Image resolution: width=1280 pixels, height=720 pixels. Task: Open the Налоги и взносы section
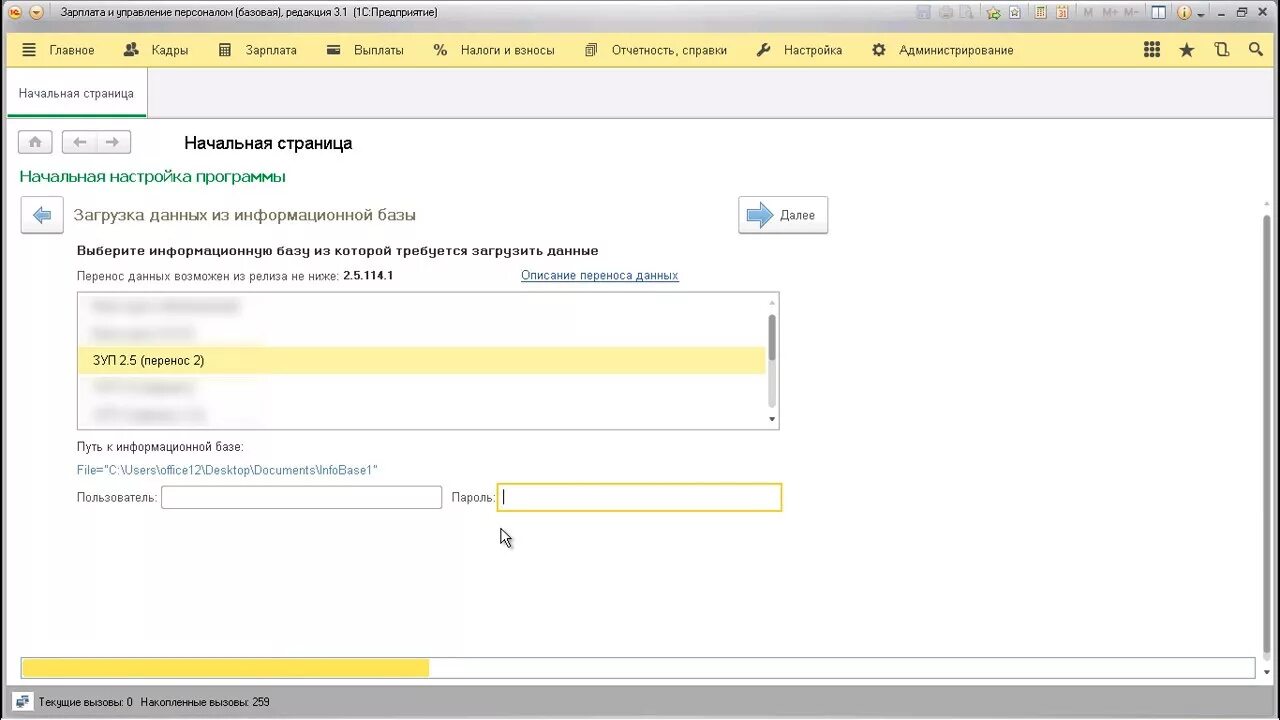[x=494, y=50]
